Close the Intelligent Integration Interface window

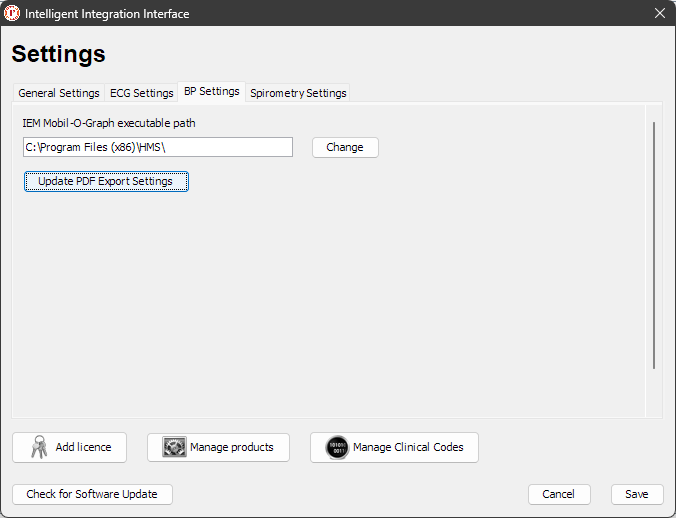coord(659,14)
